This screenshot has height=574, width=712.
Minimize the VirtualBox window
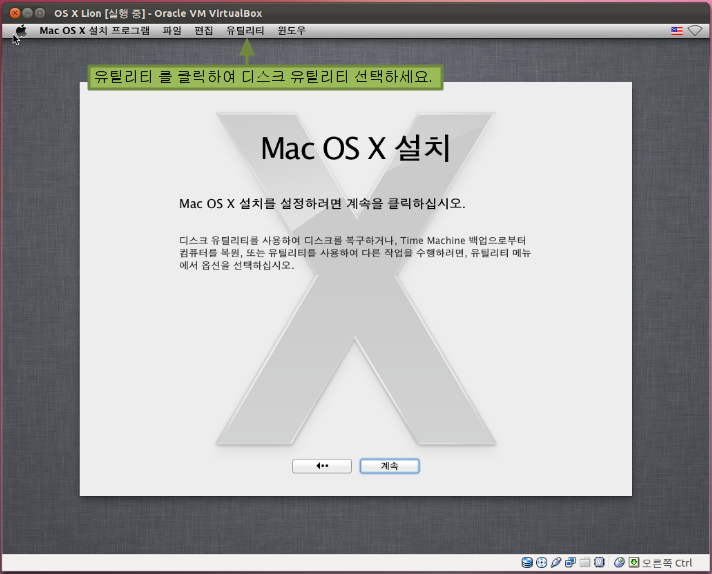click(27, 13)
